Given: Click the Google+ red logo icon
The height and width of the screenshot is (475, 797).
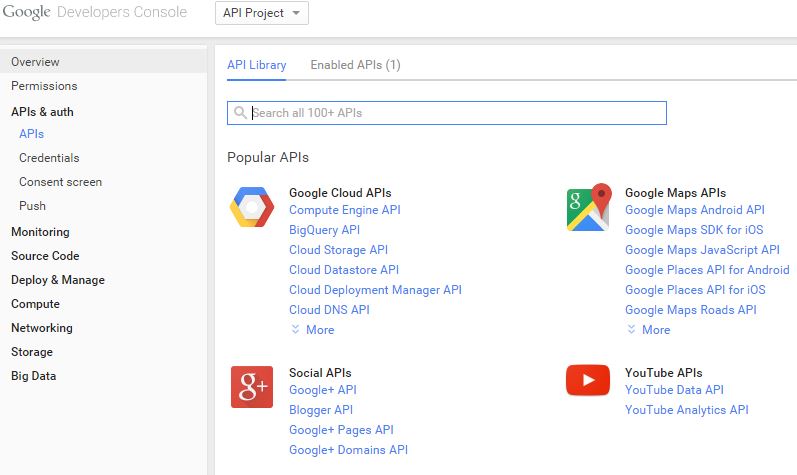Looking at the screenshot, I should click(252, 387).
